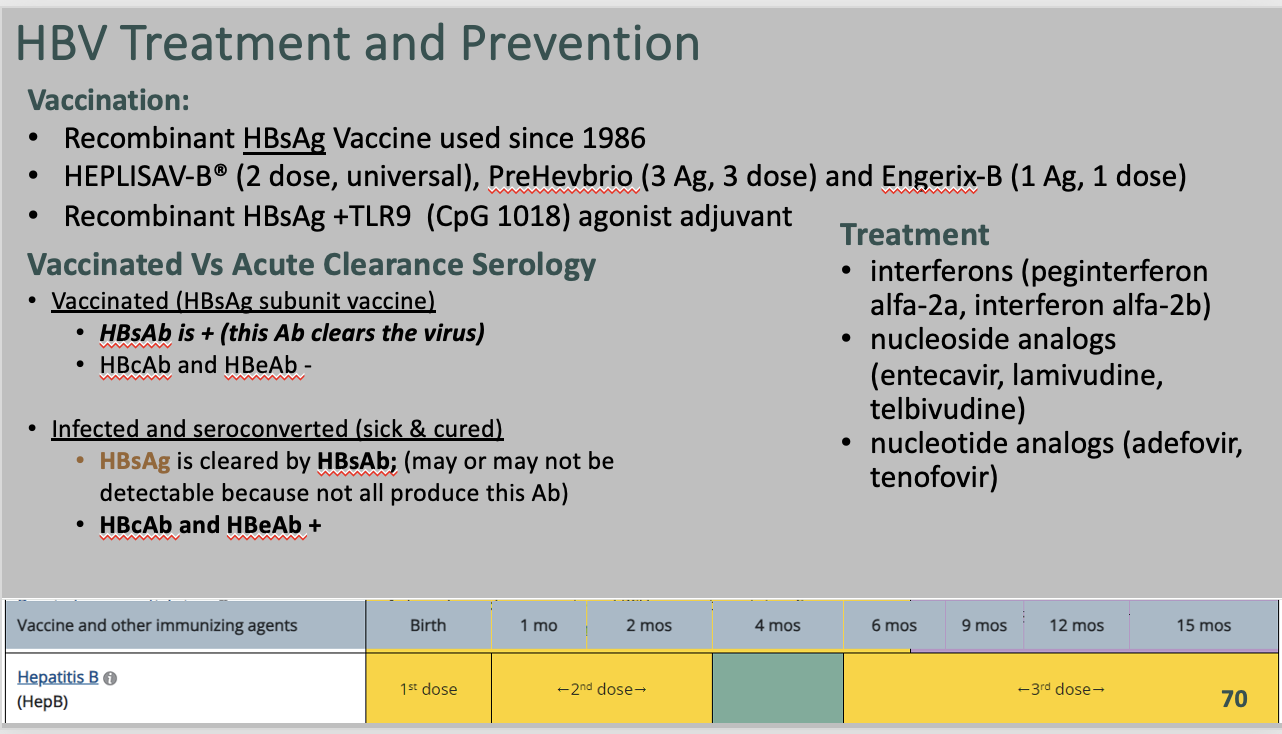Click the nucleotide analogs bullet
Screen dimensions: 1282x734
(1056, 461)
